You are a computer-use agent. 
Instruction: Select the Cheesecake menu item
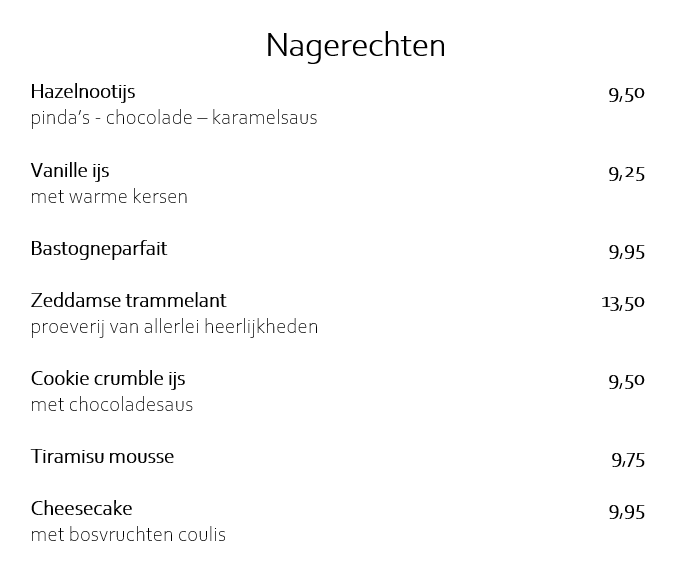click(x=81, y=509)
